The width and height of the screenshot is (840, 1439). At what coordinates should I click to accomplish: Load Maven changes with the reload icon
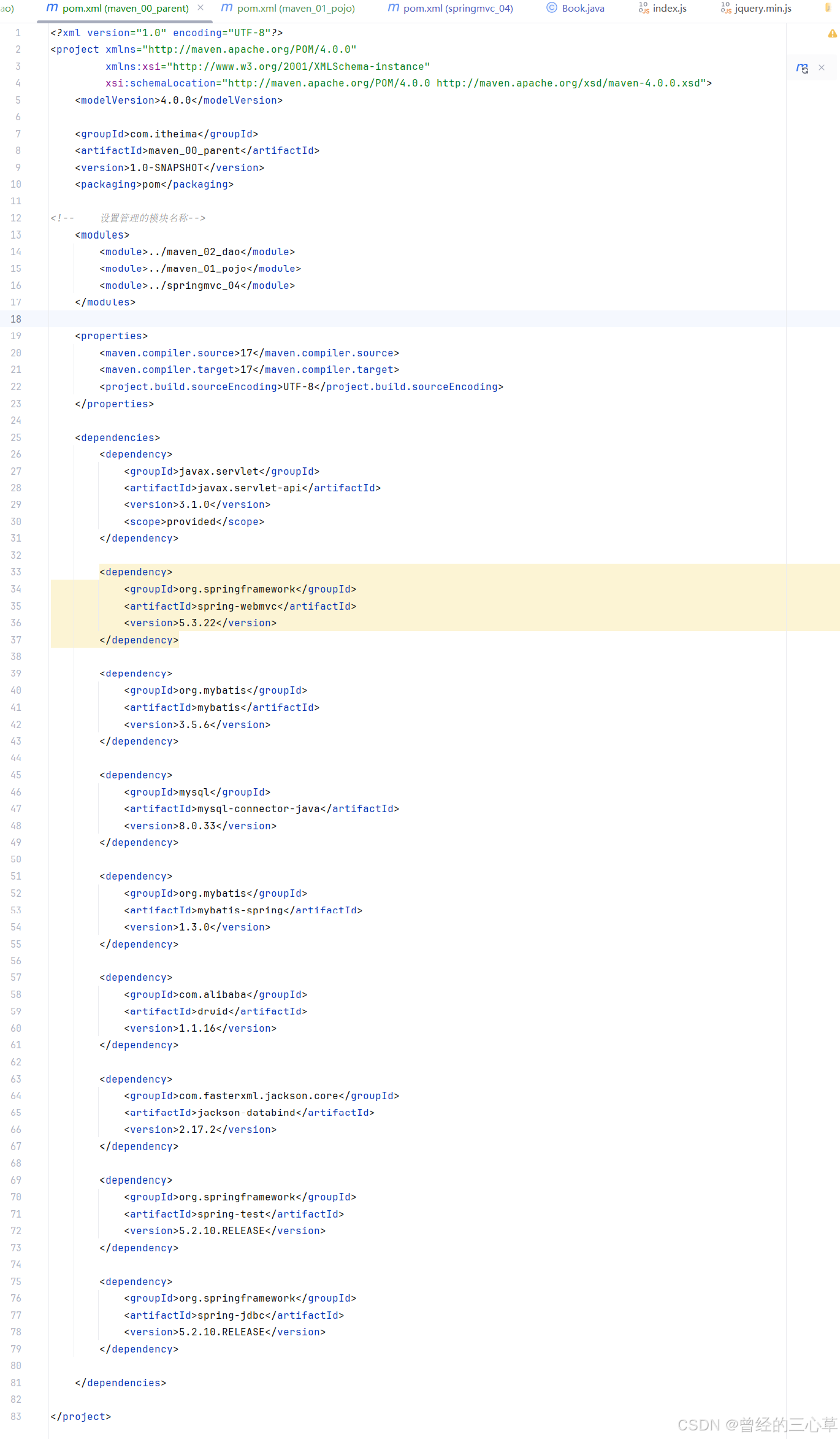coord(802,68)
